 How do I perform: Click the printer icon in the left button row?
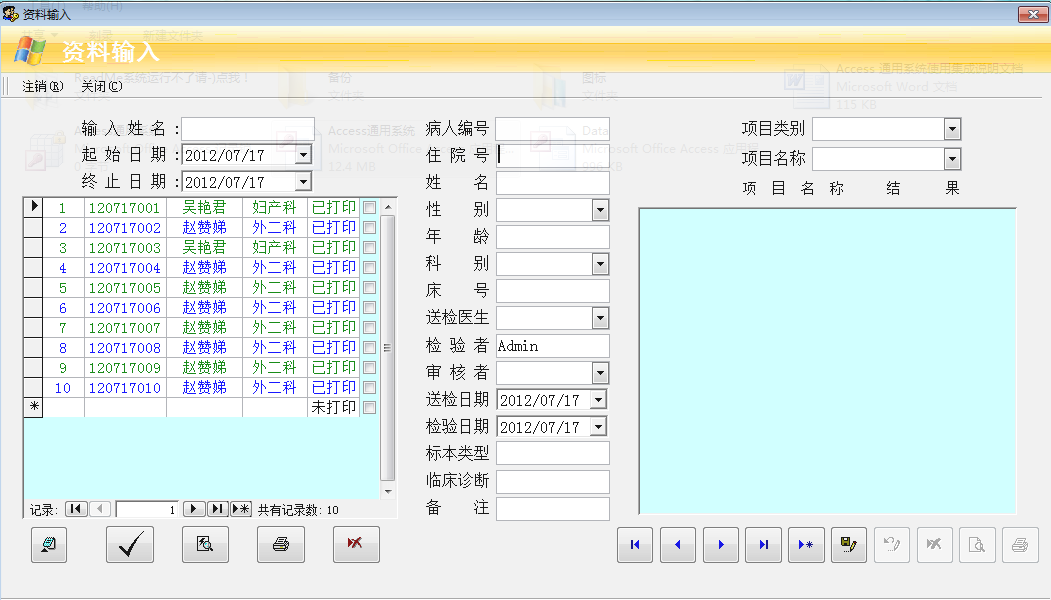click(x=281, y=544)
